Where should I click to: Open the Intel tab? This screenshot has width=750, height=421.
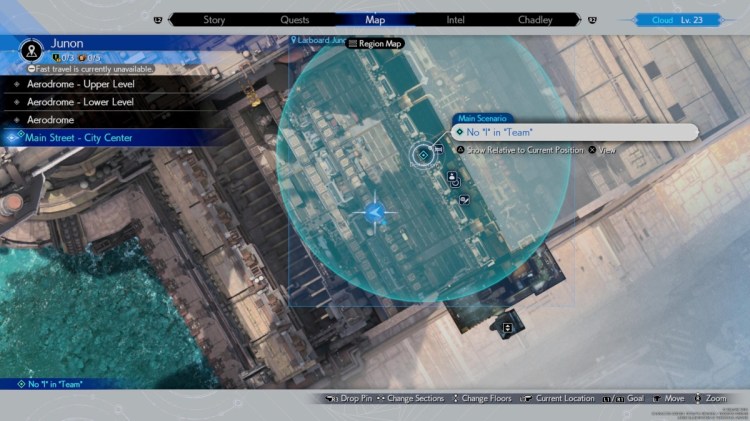455,19
